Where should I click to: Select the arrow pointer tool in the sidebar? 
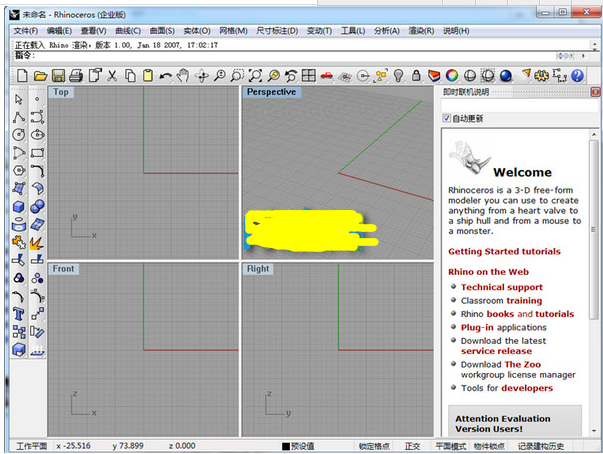[x=18, y=99]
